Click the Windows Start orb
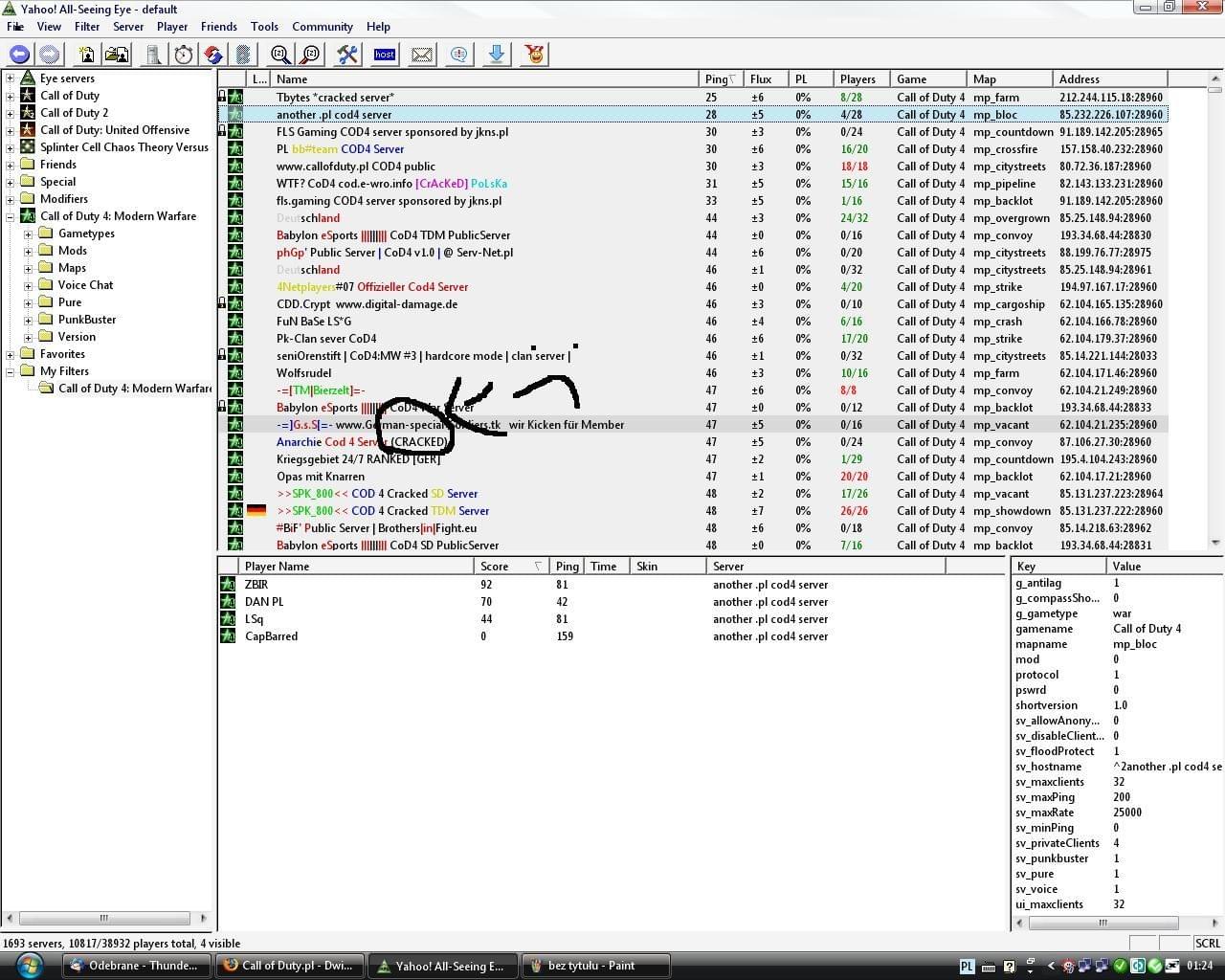This screenshot has height=980, width=1225. pos(29,965)
